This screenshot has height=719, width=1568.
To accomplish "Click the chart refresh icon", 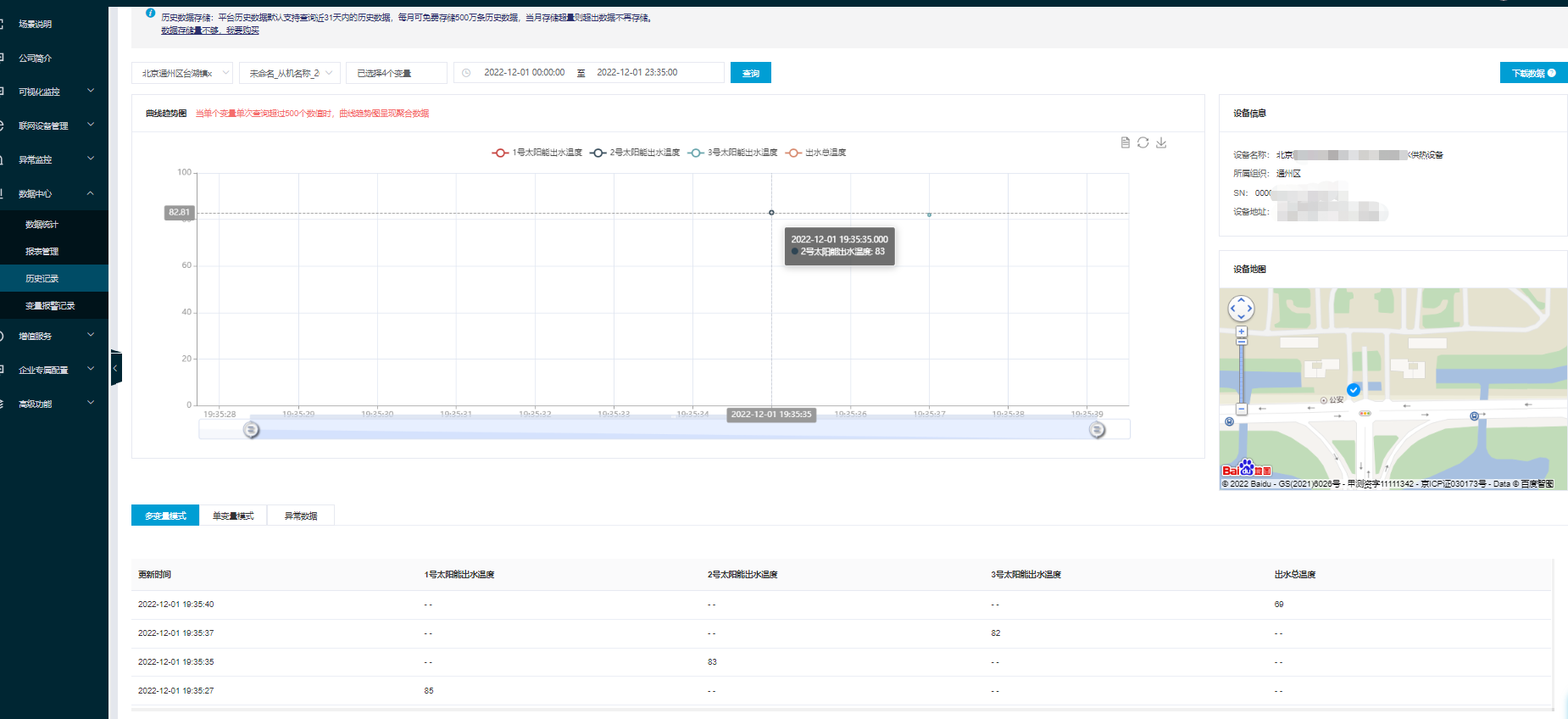I will point(1143,142).
